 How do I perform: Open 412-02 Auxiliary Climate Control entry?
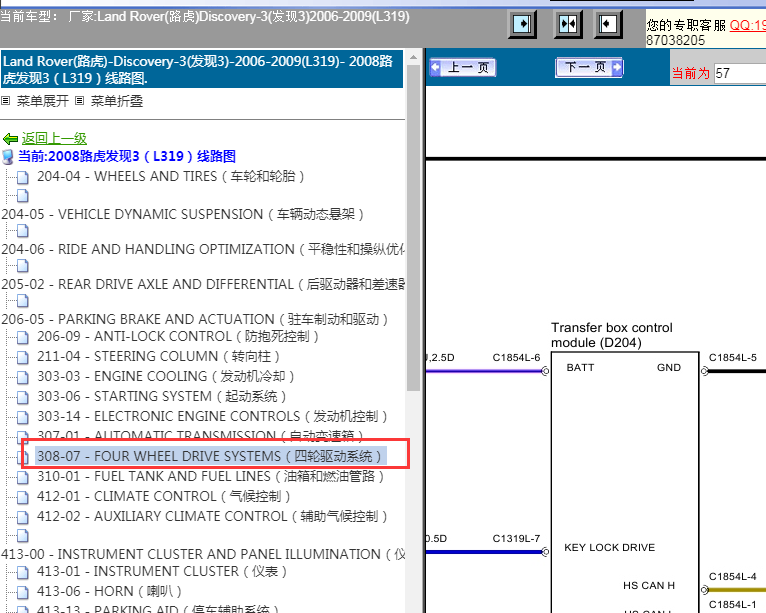point(212,516)
